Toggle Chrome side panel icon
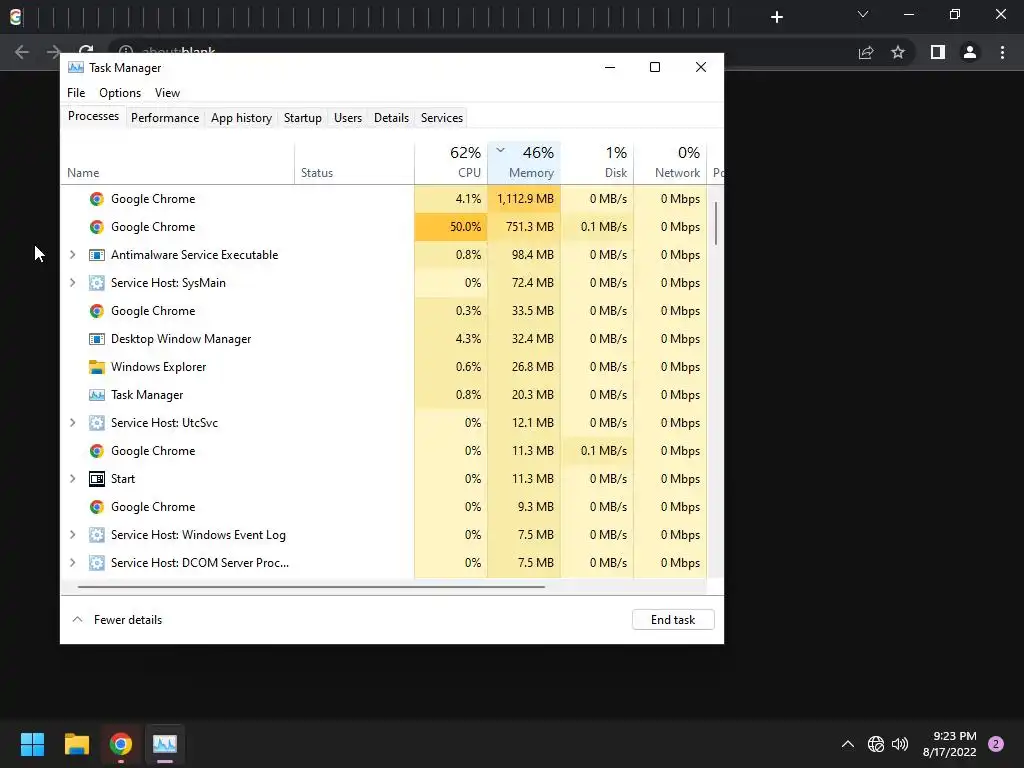The width and height of the screenshot is (1024, 768). click(938, 52)
